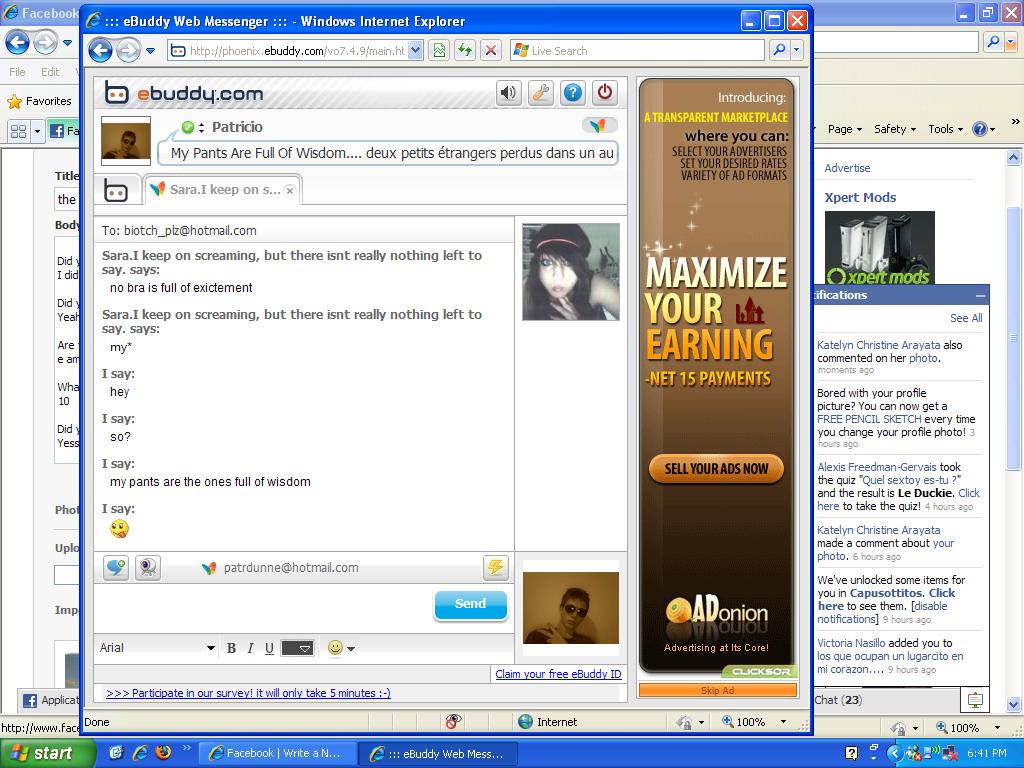Click Sara's display picture thumbnail
1024x768 pixels.
pyautogui.click(x=571, y=272)
